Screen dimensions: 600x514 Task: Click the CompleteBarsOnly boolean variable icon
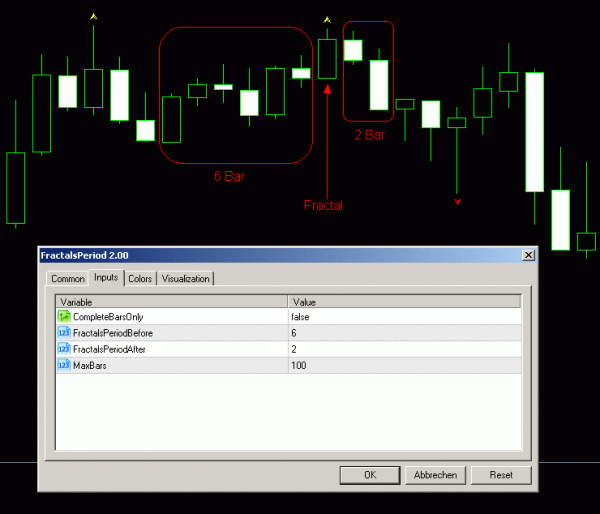[64, 316]
